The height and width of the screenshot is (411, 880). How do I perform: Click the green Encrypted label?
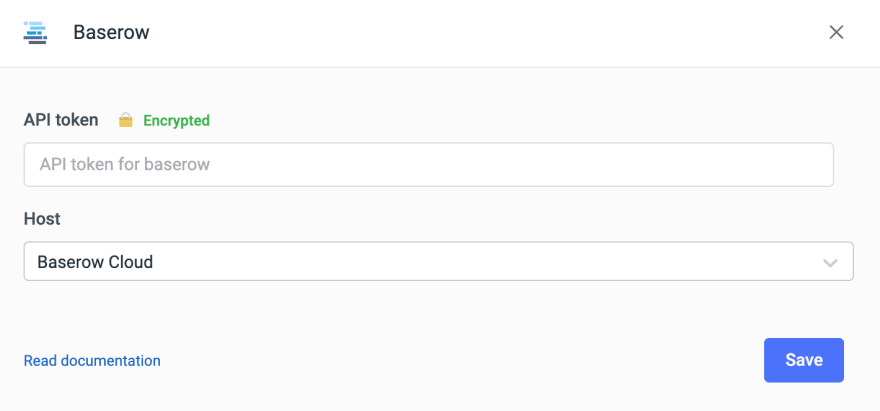tap(176, 120)
